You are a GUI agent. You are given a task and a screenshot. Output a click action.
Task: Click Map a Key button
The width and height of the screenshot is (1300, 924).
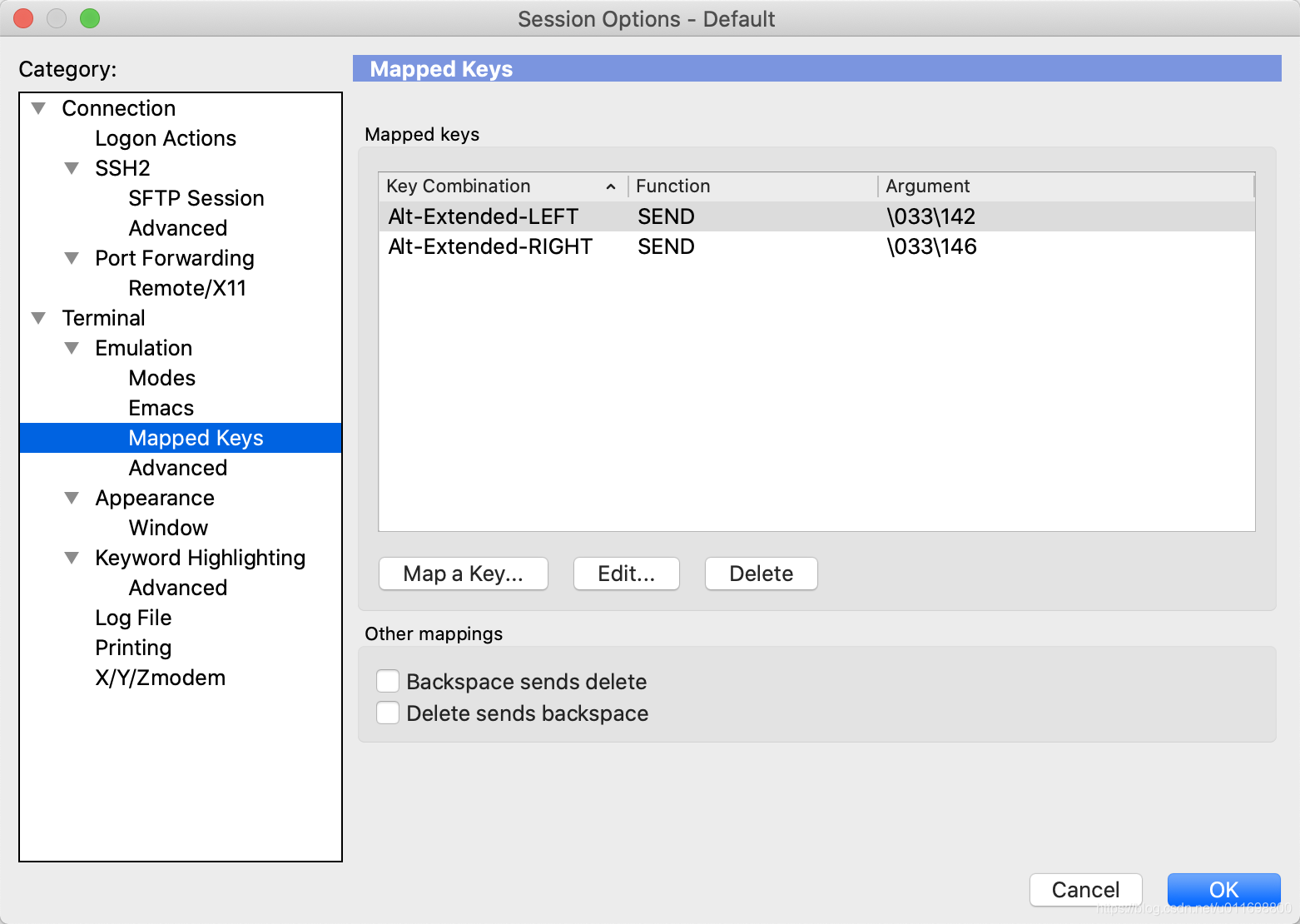[464, 574]
